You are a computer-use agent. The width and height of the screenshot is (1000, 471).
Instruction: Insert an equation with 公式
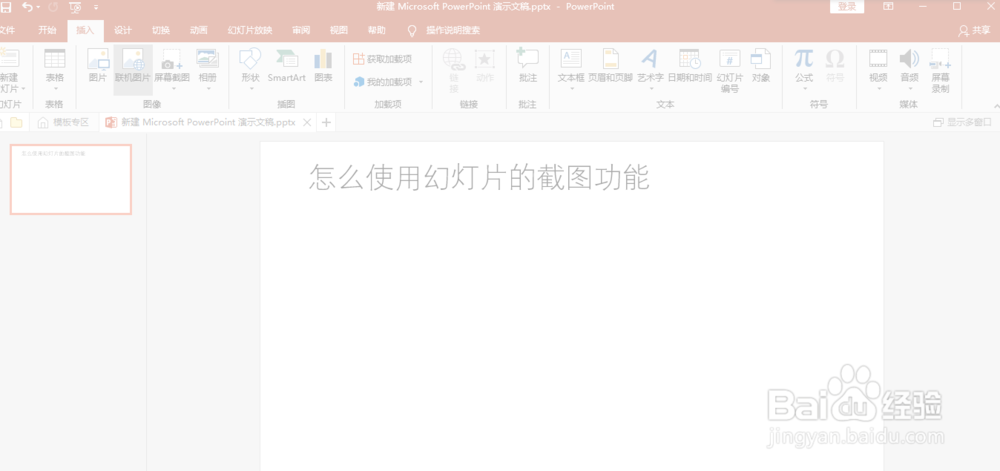pyautogui.click(x=804, y=66)
